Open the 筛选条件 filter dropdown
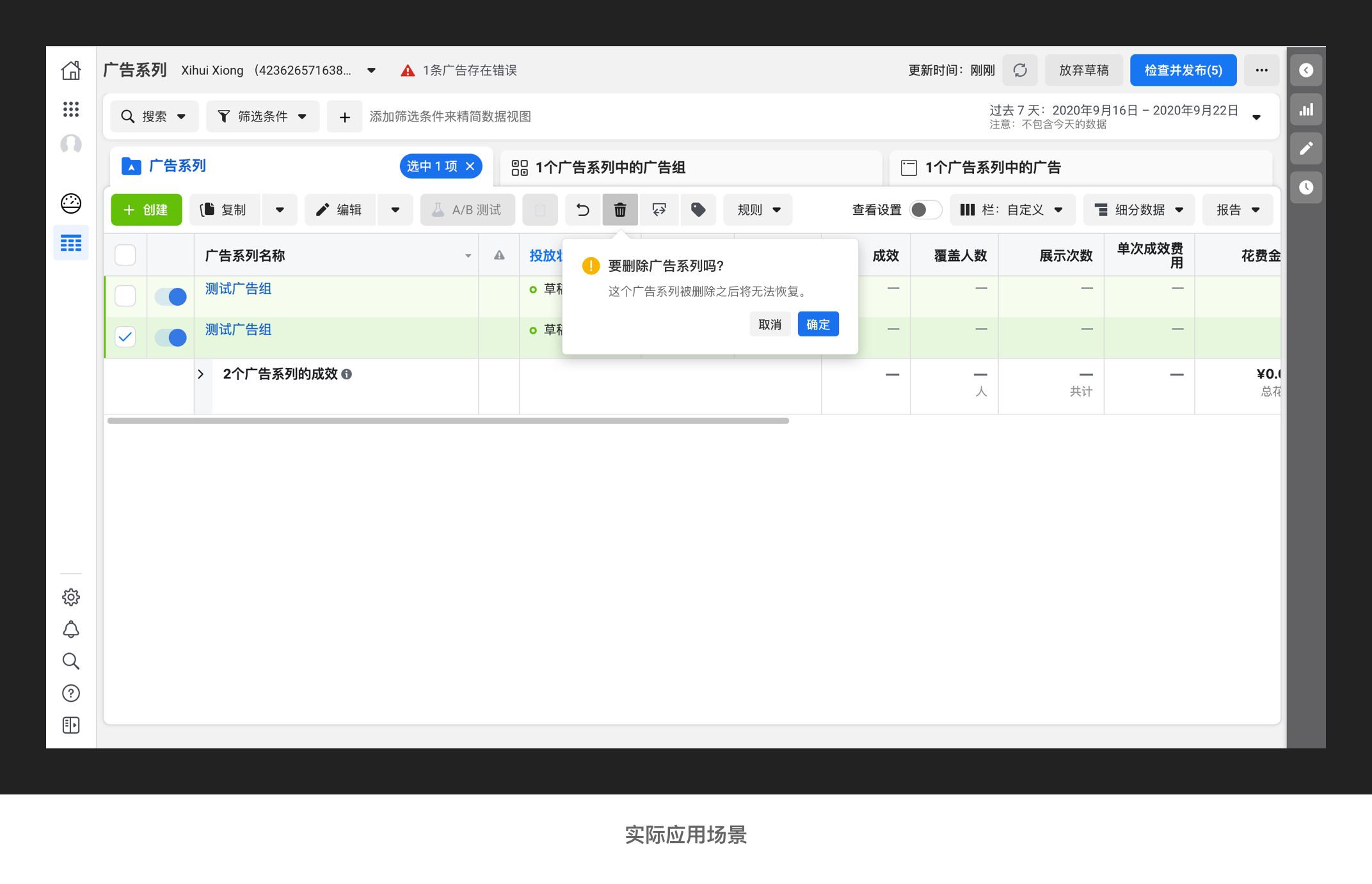The width and height of the screenshot is (1372, 884). pyautogui.click(x=262, y=116)
